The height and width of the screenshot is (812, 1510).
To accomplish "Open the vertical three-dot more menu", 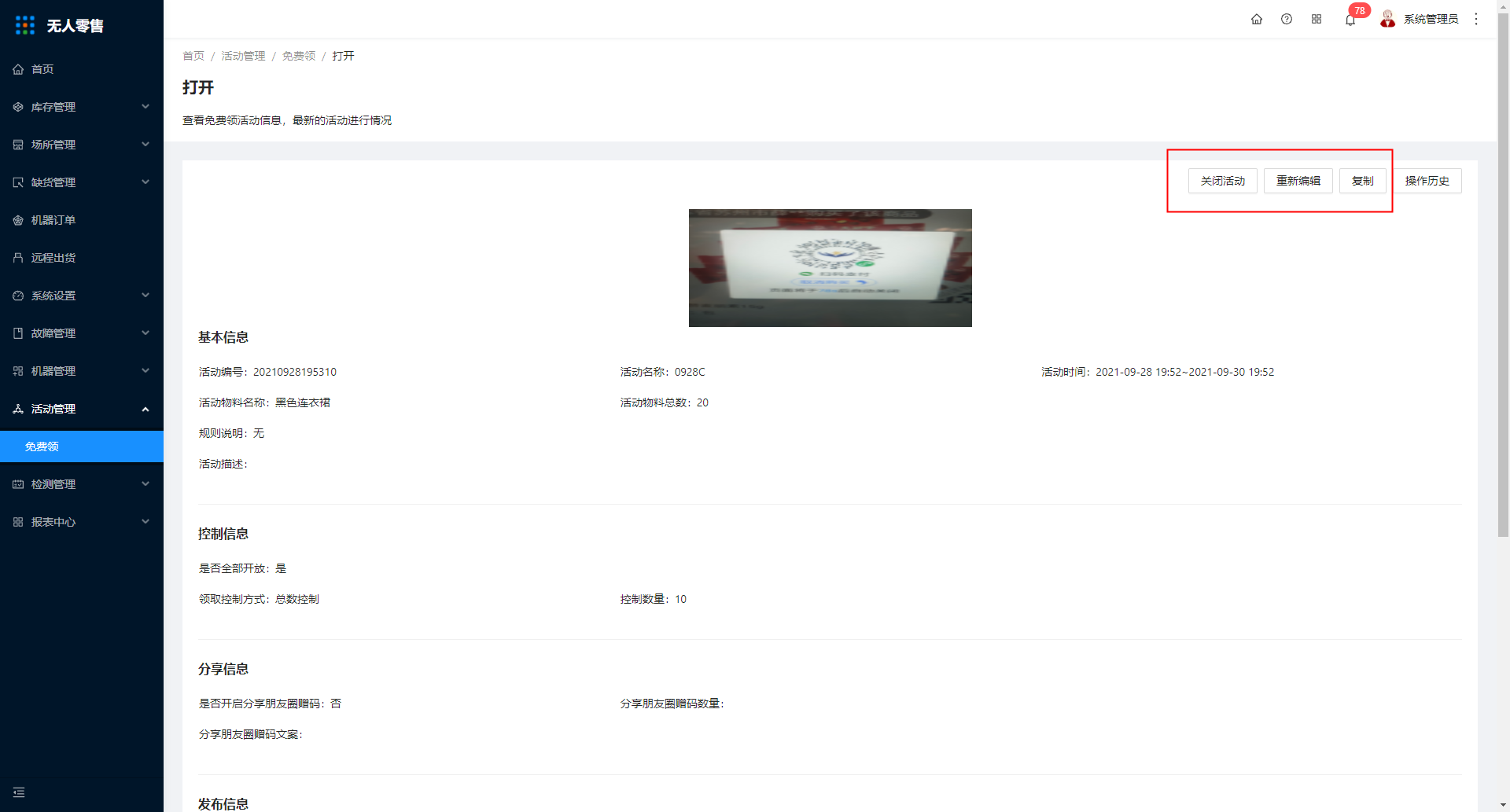I will point(1476,19).
